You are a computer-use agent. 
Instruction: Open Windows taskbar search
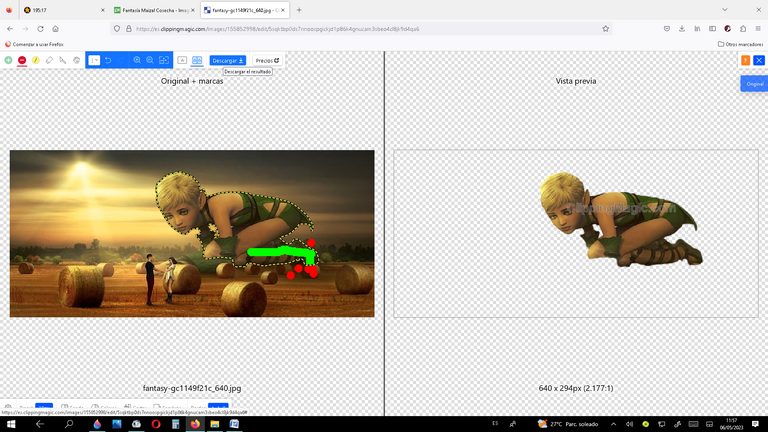[x=69, y=424]
